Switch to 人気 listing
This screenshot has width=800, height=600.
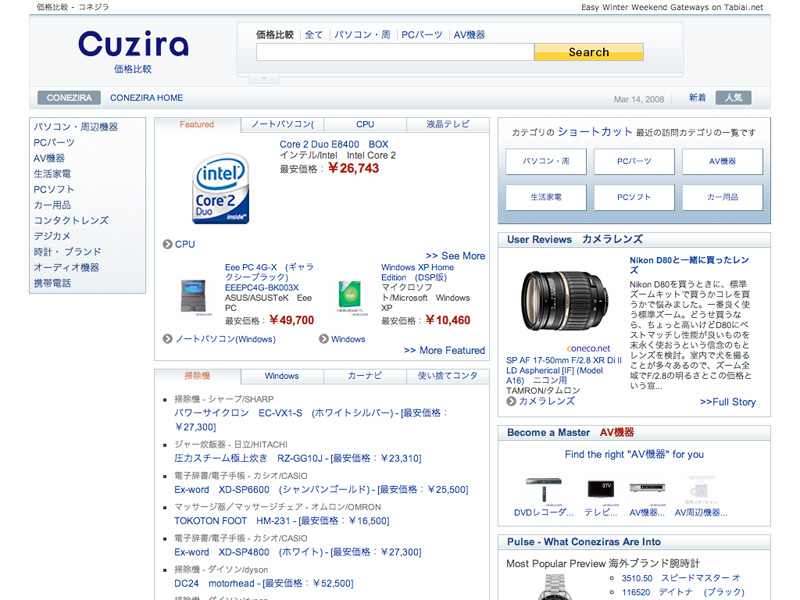point(734,97)
